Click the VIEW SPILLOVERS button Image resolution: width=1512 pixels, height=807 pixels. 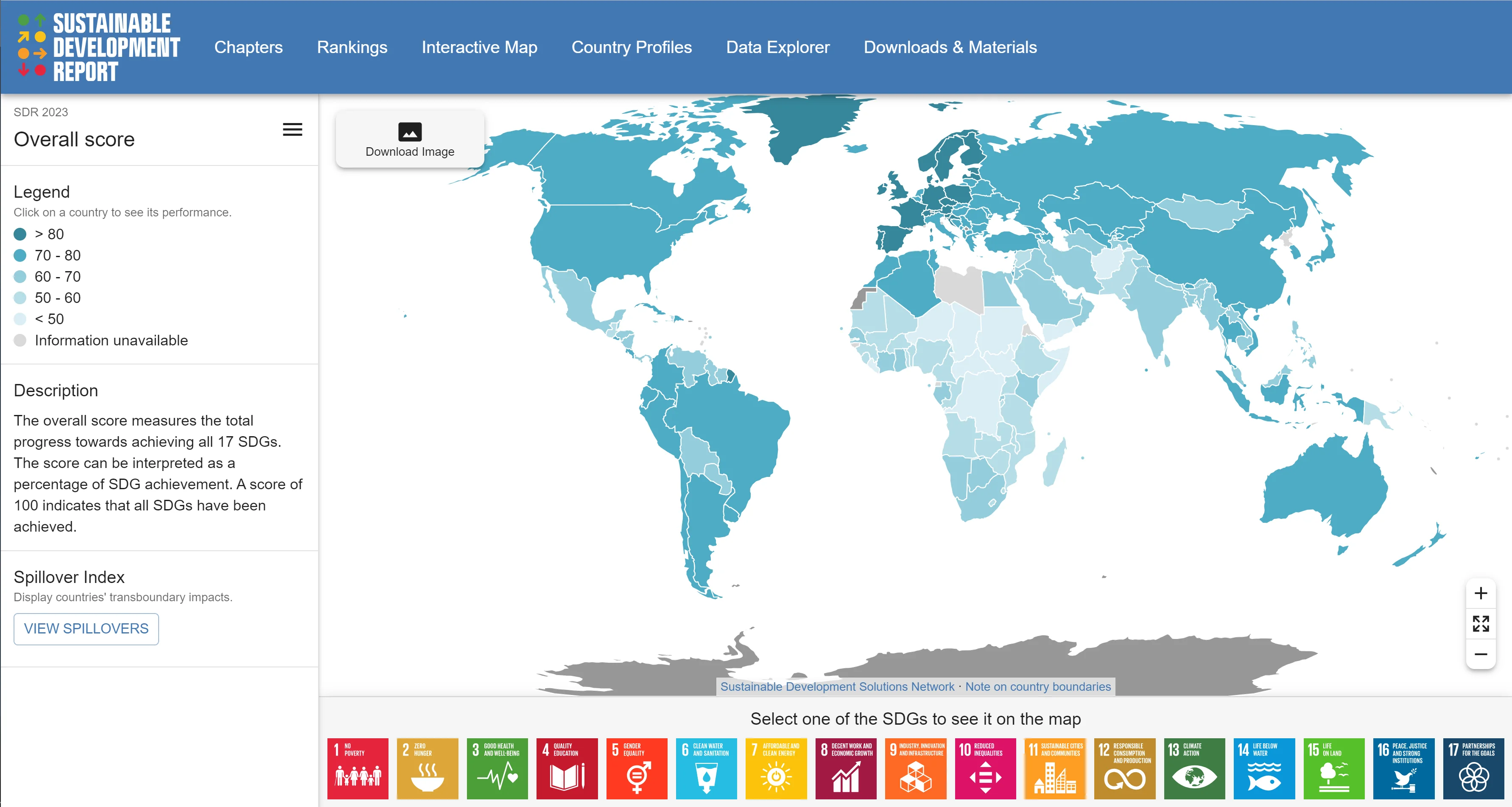[86, 629]
